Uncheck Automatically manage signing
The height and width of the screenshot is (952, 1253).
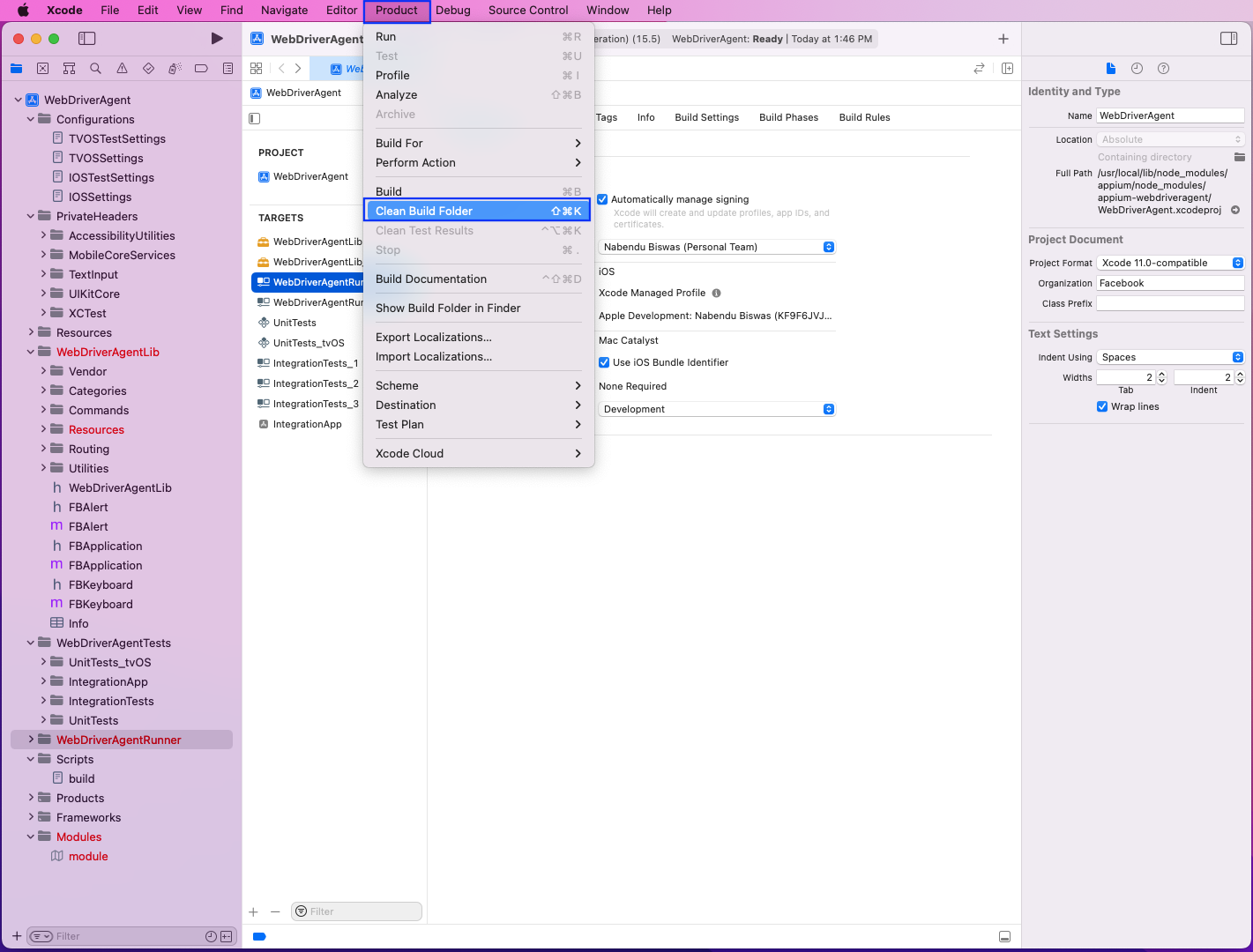[602, 199]
